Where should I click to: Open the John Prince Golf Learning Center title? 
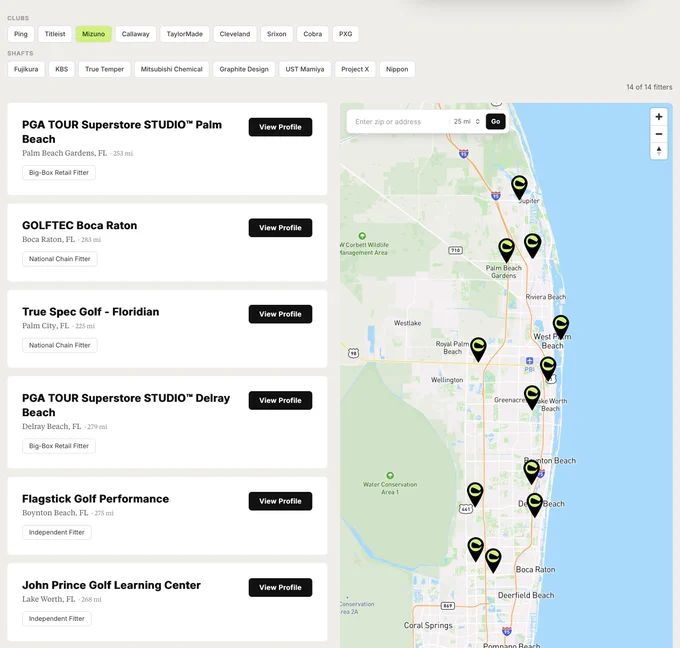point(111,585)
